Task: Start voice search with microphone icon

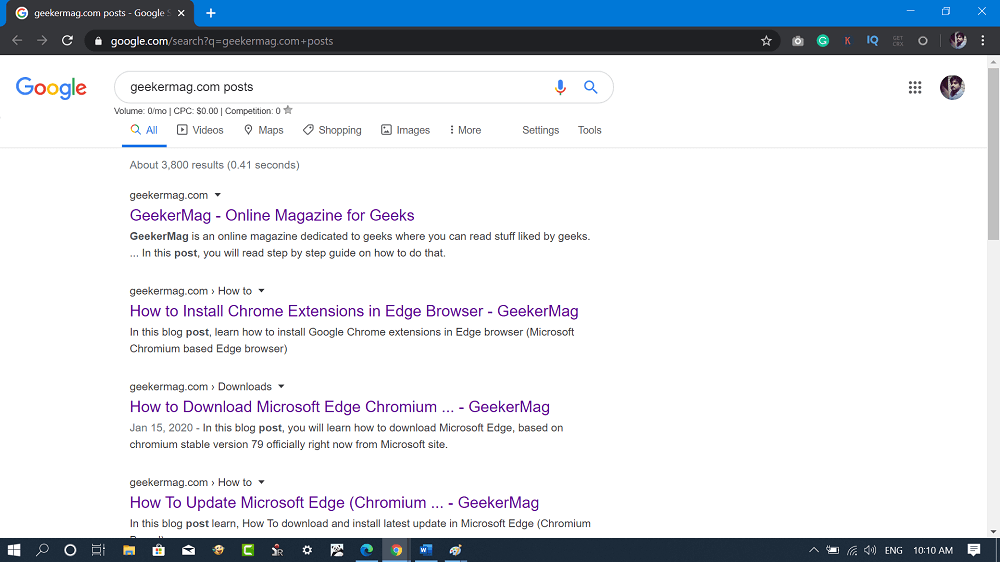Action: click(x=560, y=87)
